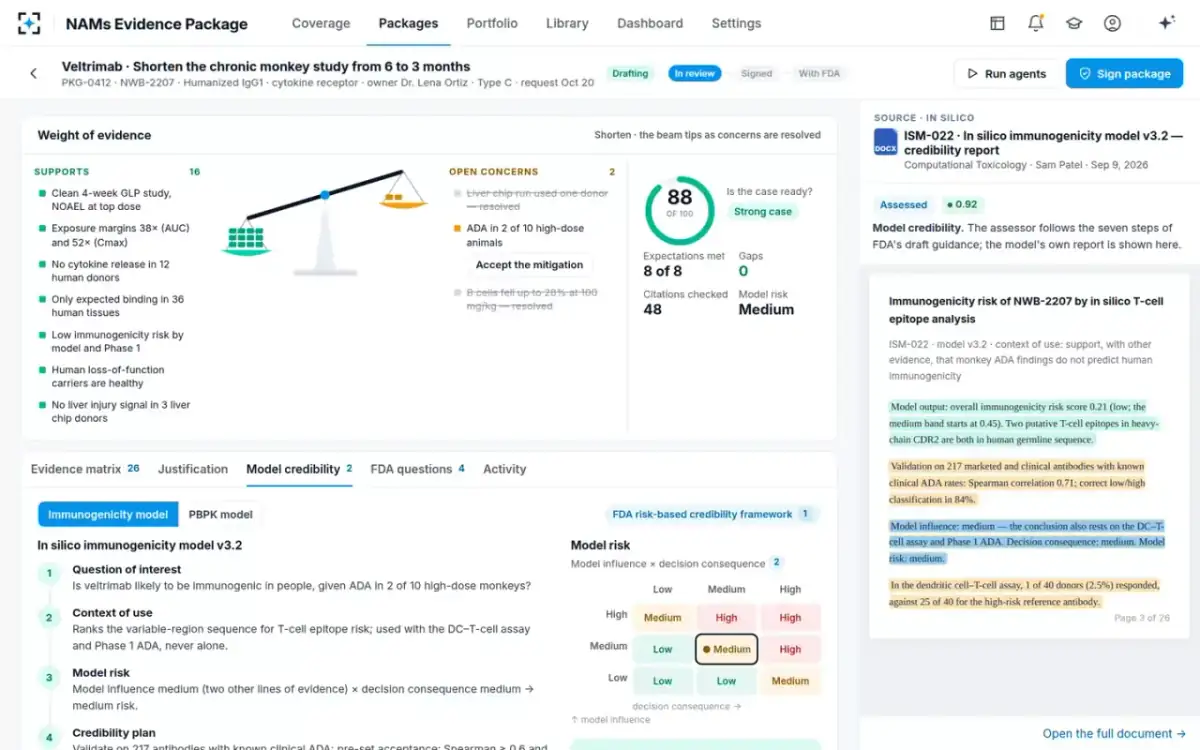Open the graduation cap learning icon

[x=1074, y=23]
